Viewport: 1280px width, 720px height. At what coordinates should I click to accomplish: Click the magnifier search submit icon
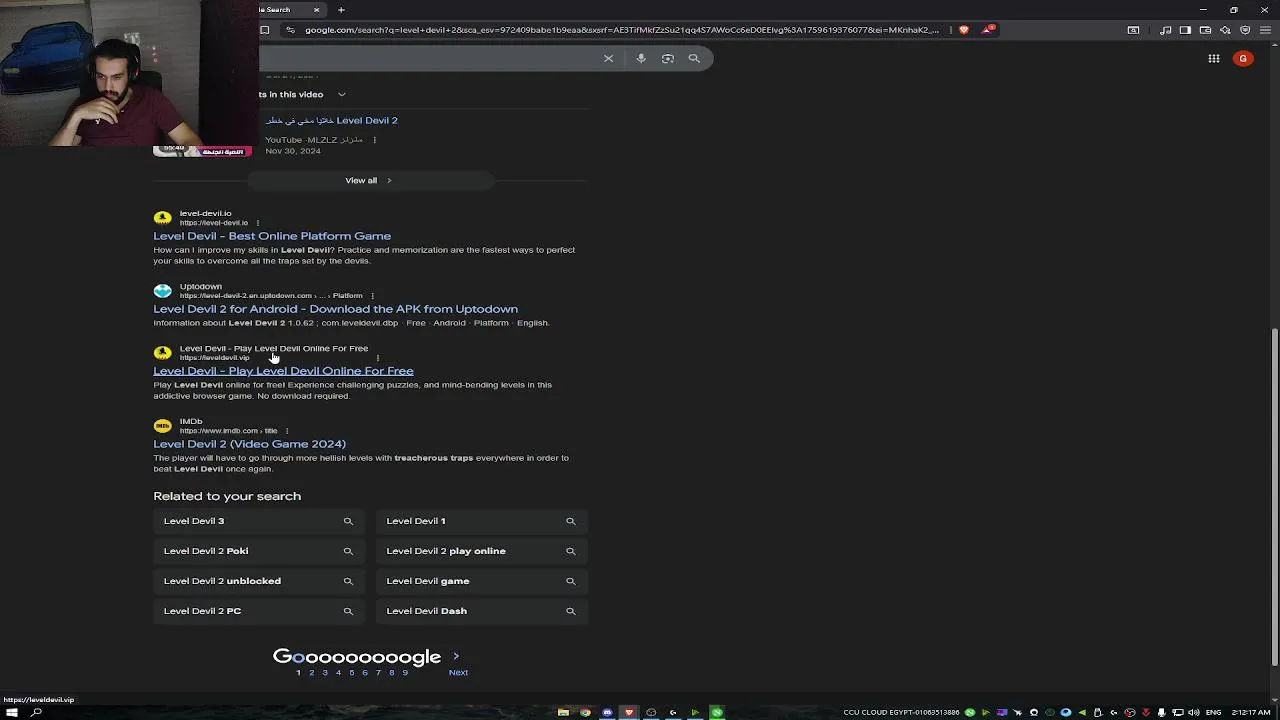694,58
